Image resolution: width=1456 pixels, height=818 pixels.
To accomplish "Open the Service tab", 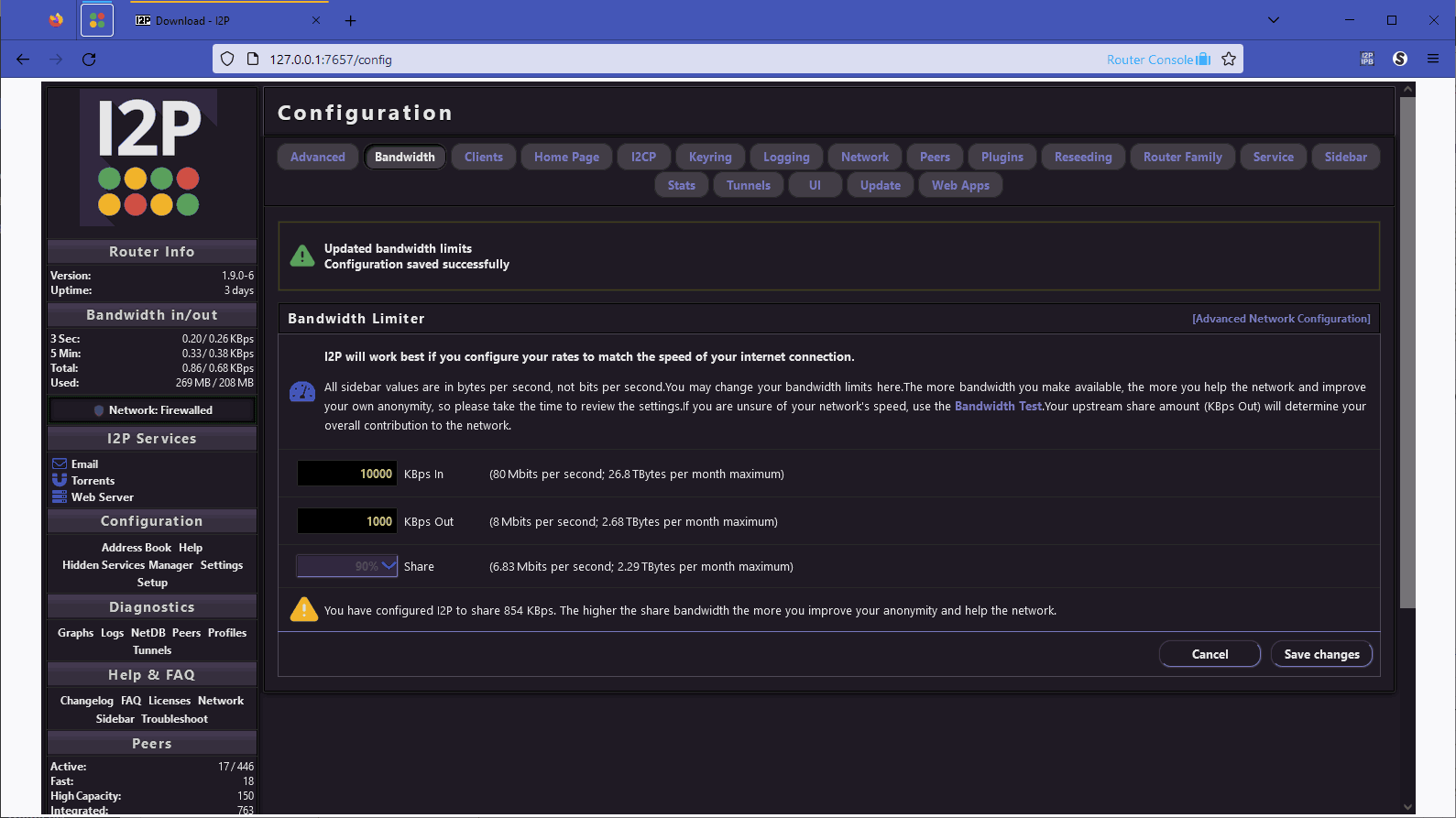I will click(1274, 157).
